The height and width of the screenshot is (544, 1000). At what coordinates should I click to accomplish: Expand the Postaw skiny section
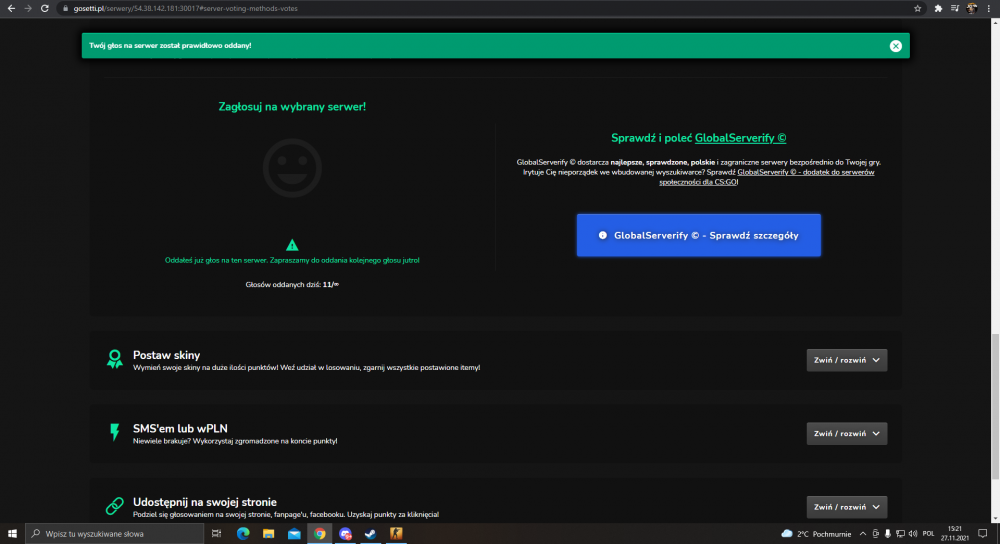(846, 360)
